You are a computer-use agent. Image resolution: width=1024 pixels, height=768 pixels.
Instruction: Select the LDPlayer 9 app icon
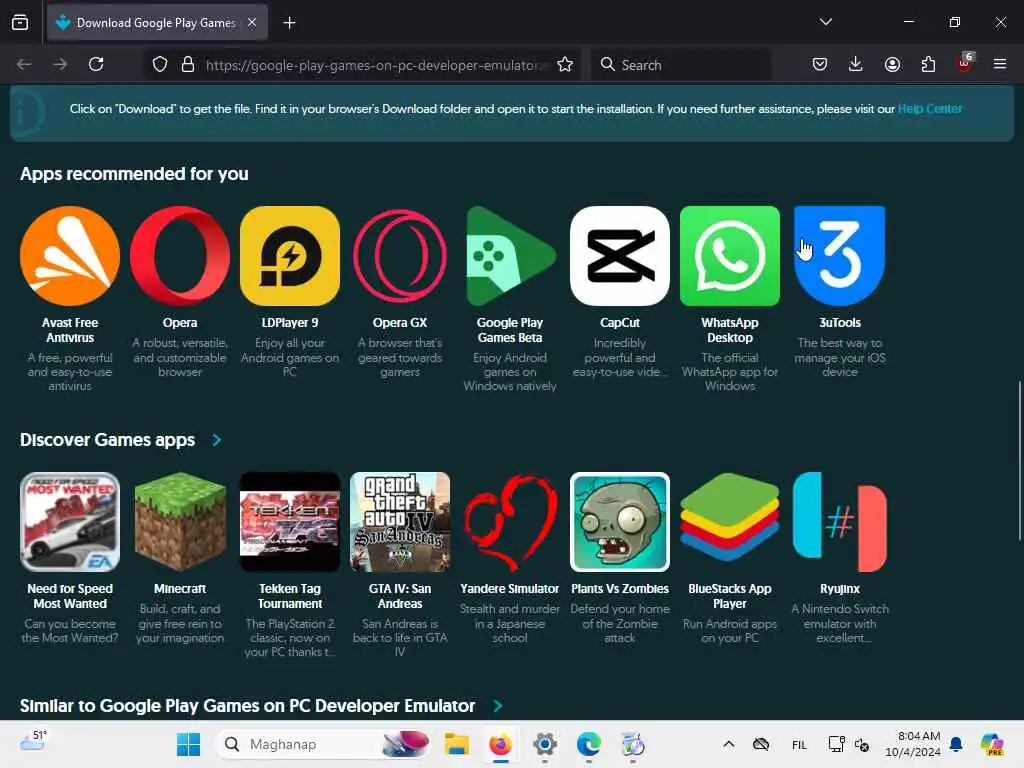[290, 256]
